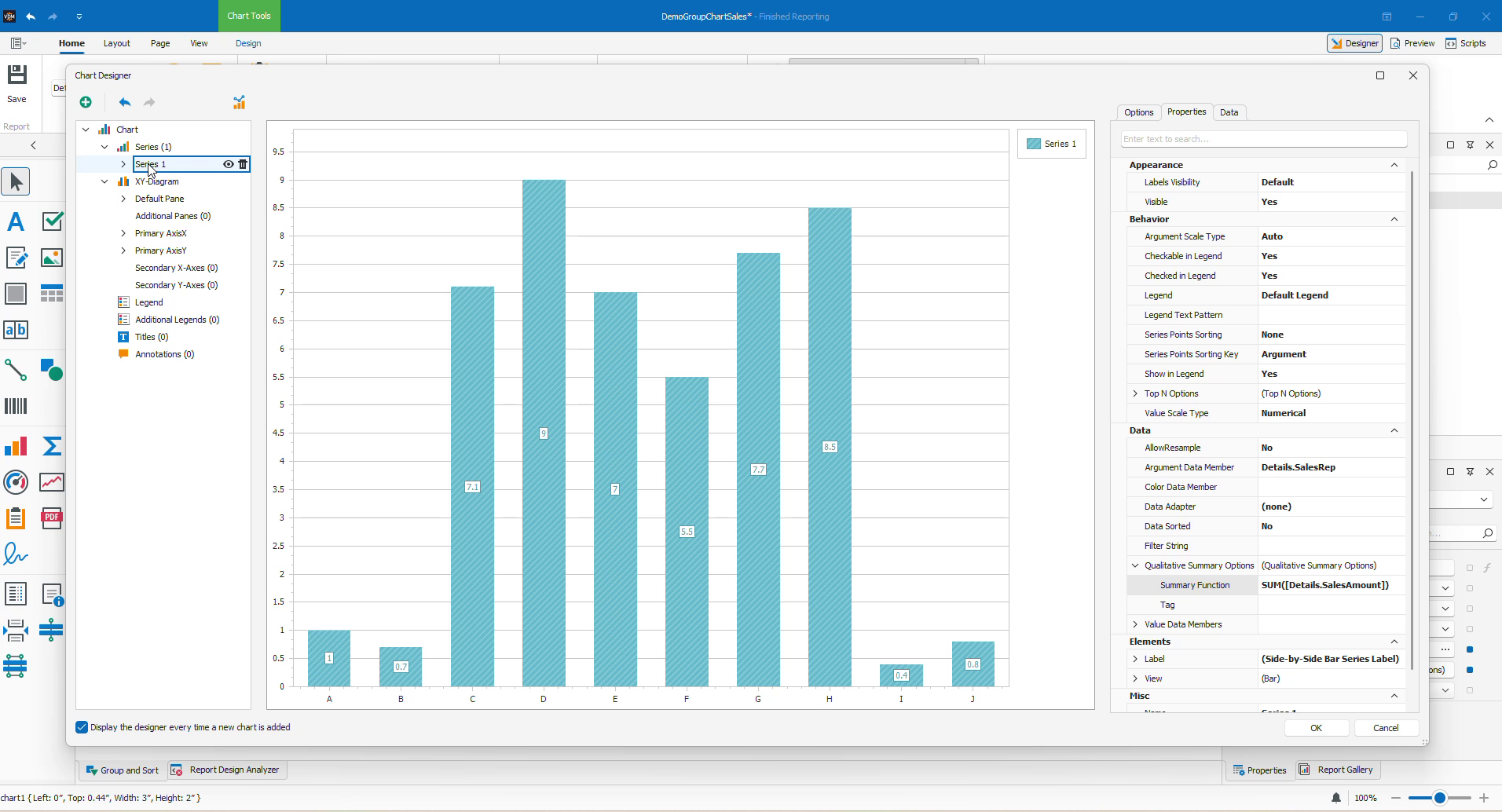Select the Pointer tool in the toolbox

16,181
